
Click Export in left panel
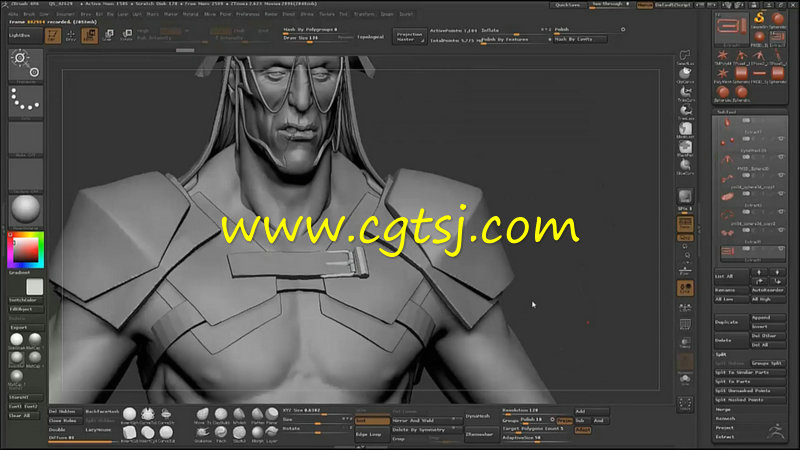coord(26,328)
